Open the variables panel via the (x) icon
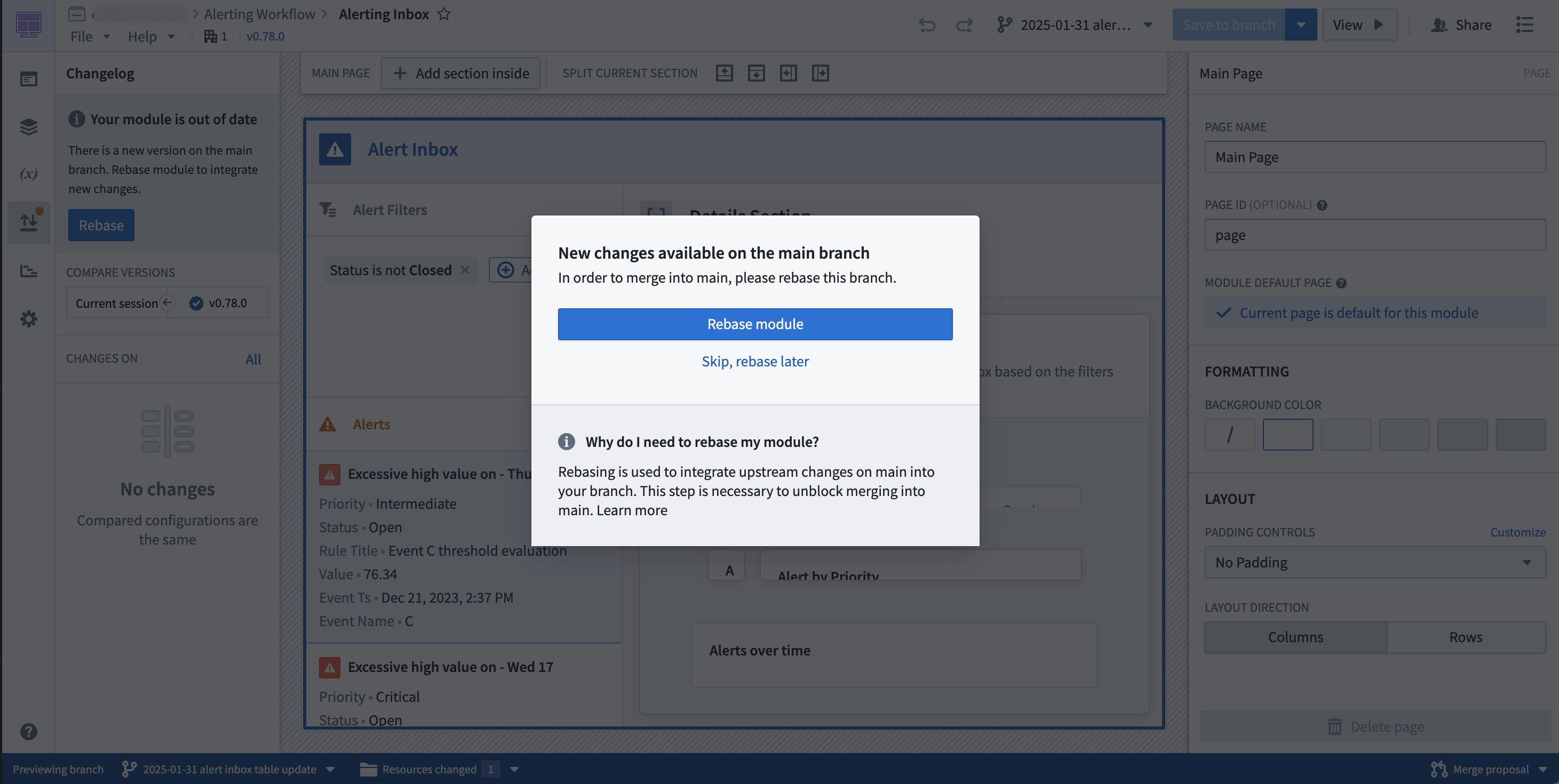1559x784 pixels. coord(28,174)
